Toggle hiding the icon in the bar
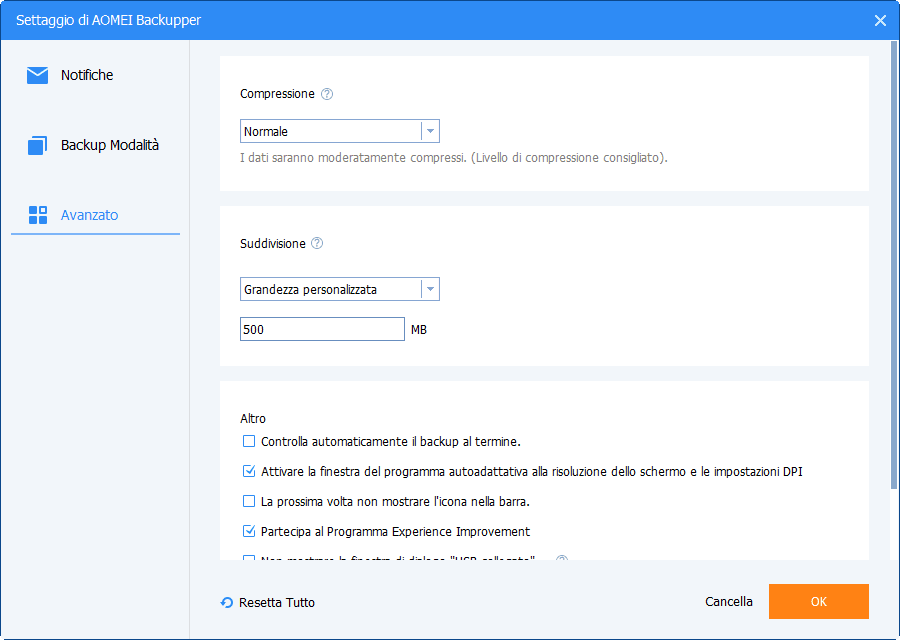Screen dimensions: 900x640 249,501
